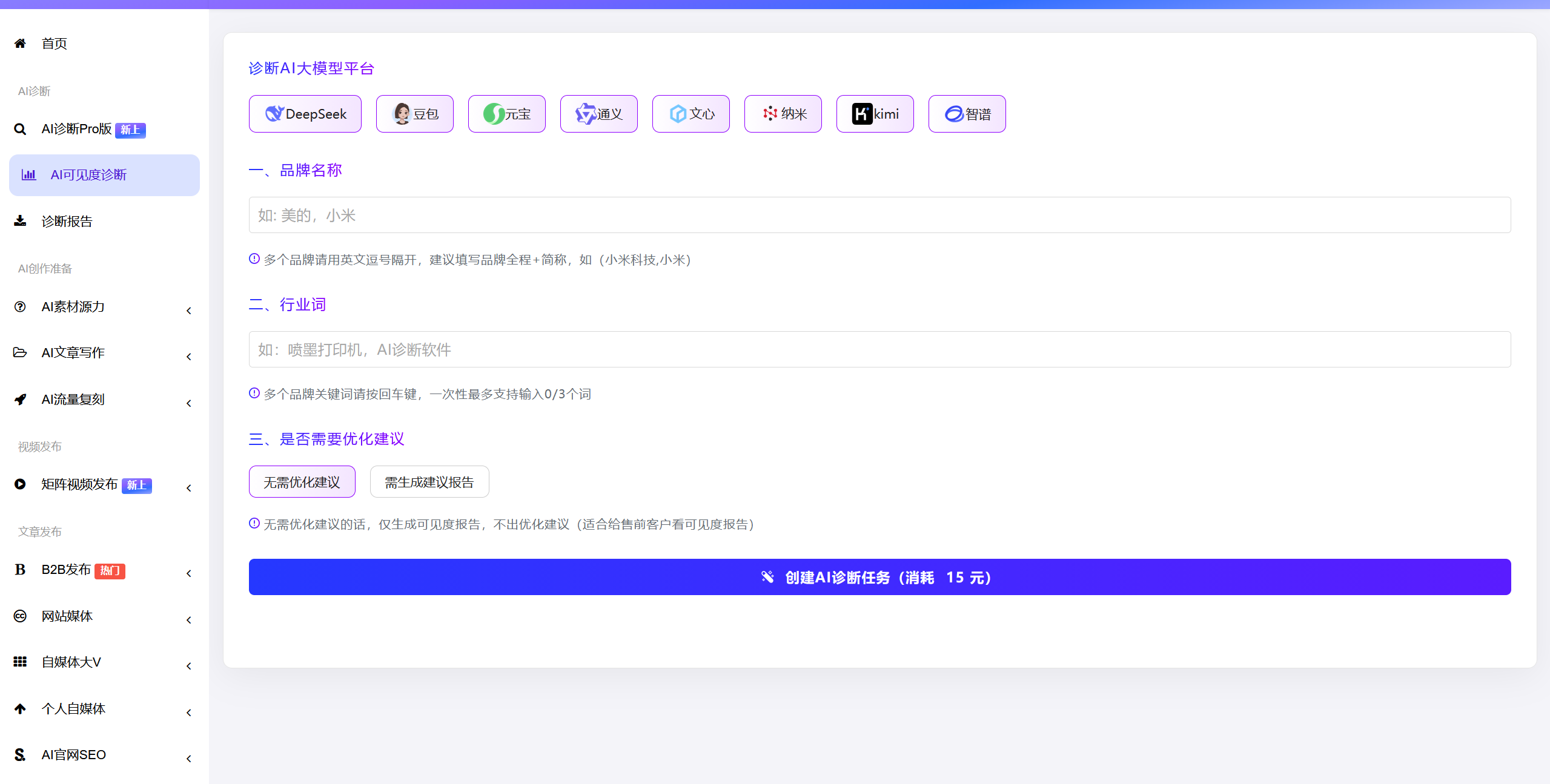Click the home icon beside 首页
Screen dimensions: 1550x784
(x=20, y=44)
